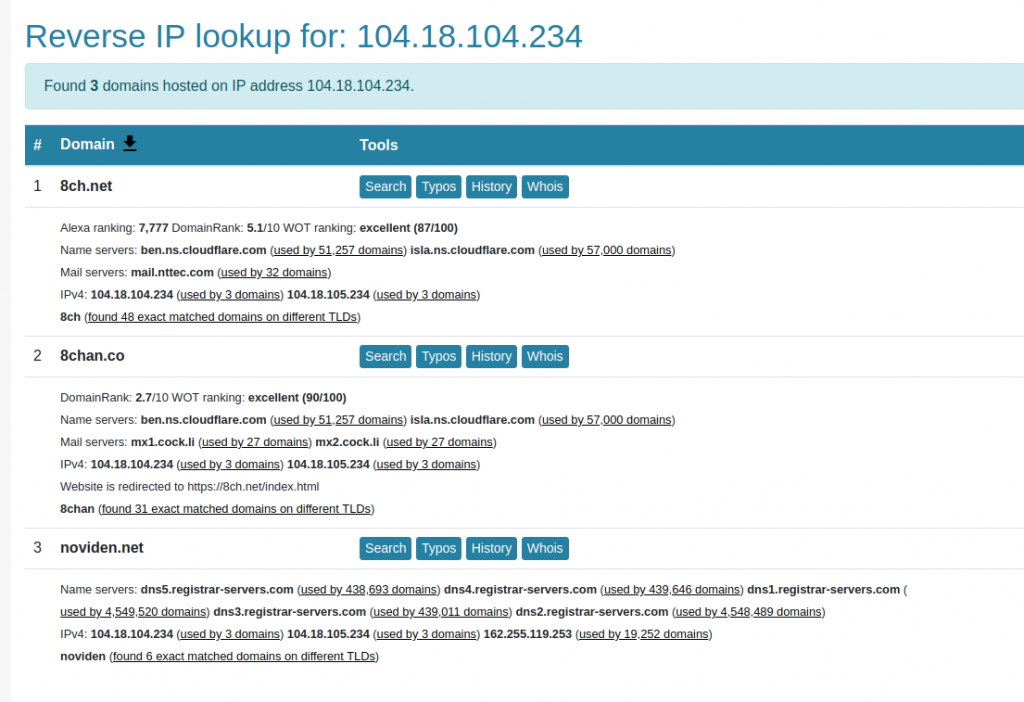
Task: Open Typos for 8ch.net
Action: (439, 187)
